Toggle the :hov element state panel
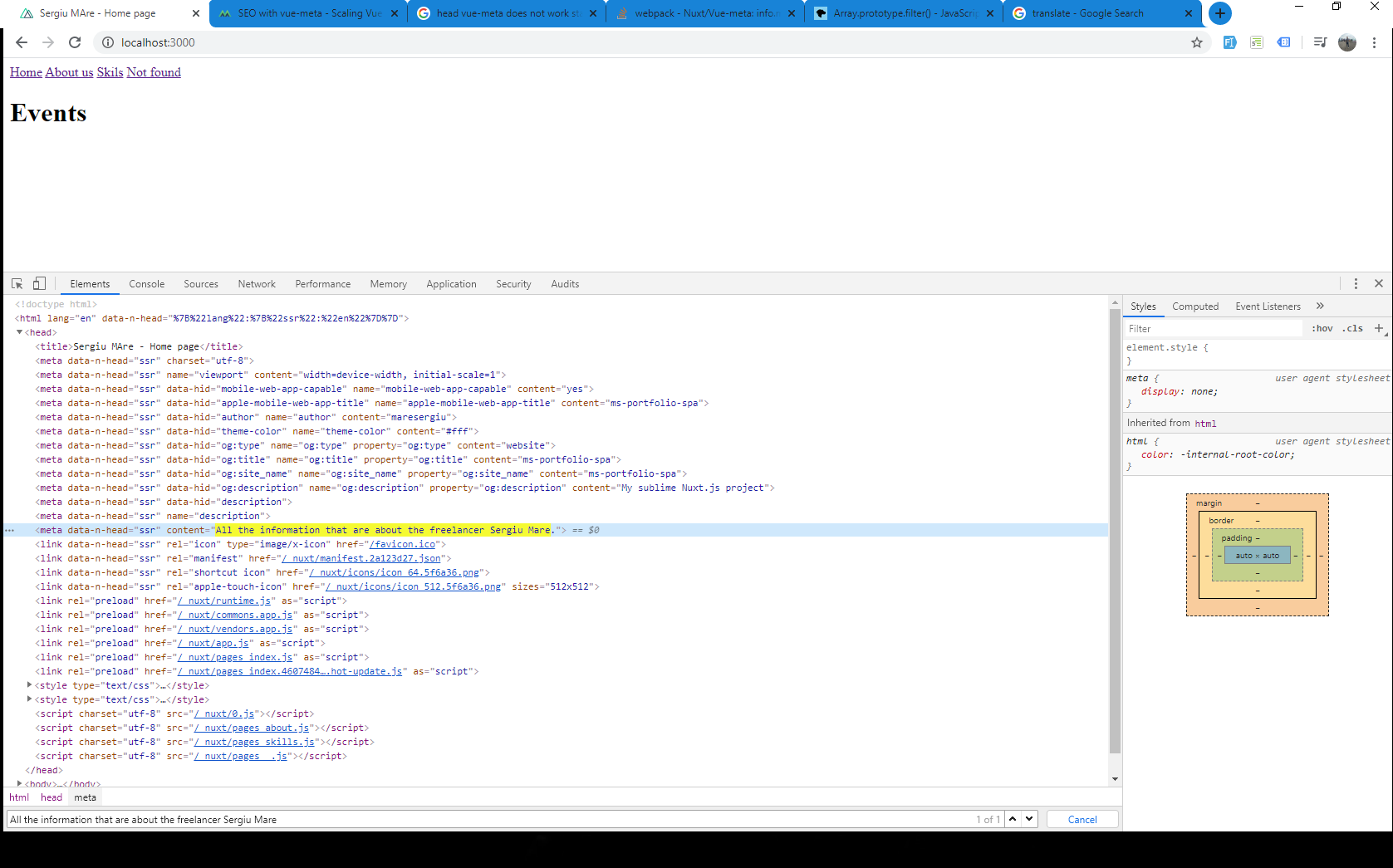 (1322, 328)
